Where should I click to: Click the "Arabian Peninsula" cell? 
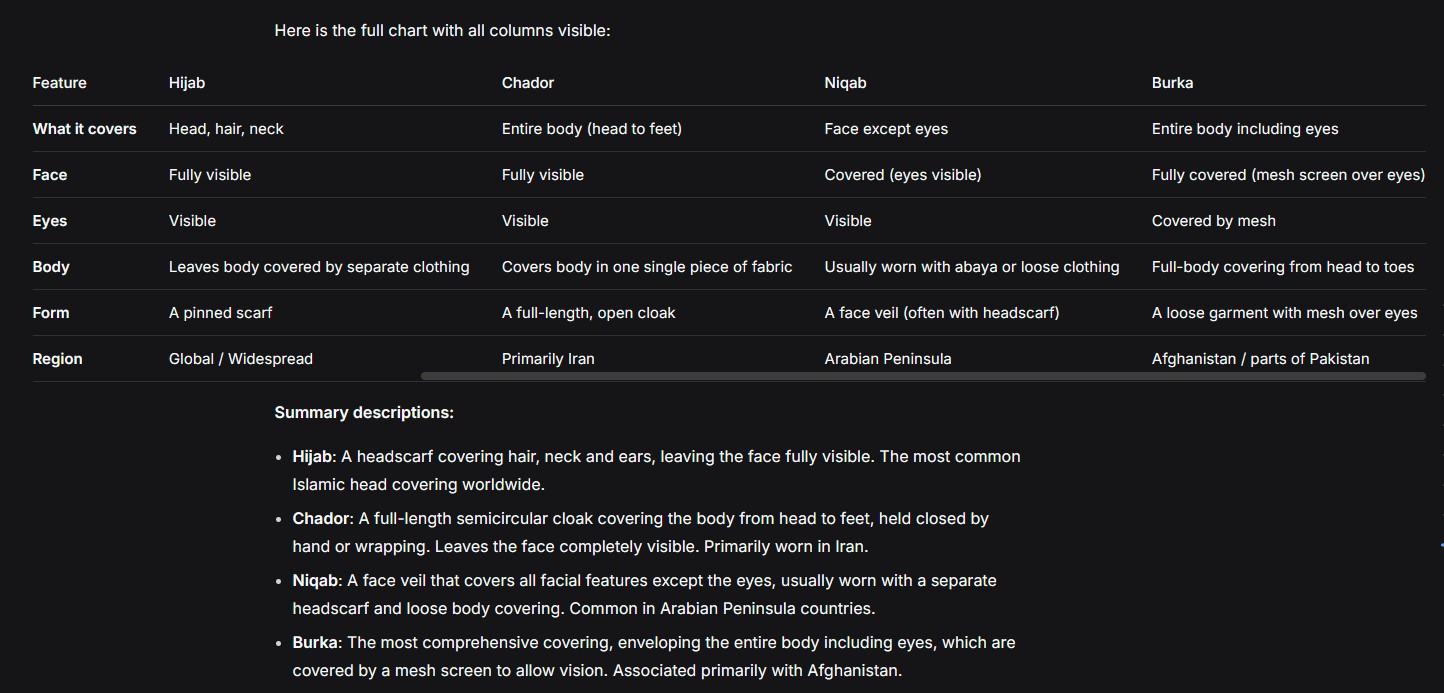coord(887,359)
